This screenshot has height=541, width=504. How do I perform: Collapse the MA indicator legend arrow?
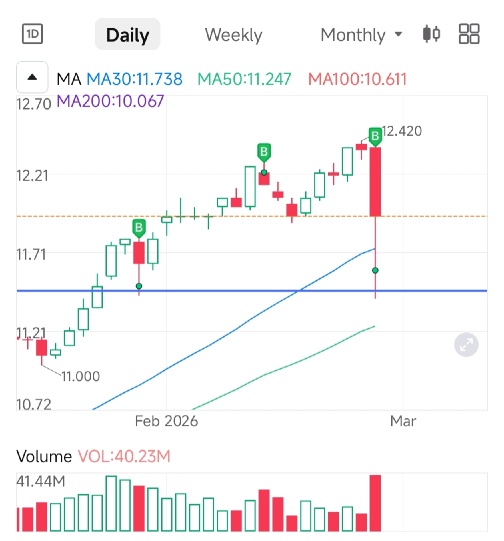tap(32, 77)
